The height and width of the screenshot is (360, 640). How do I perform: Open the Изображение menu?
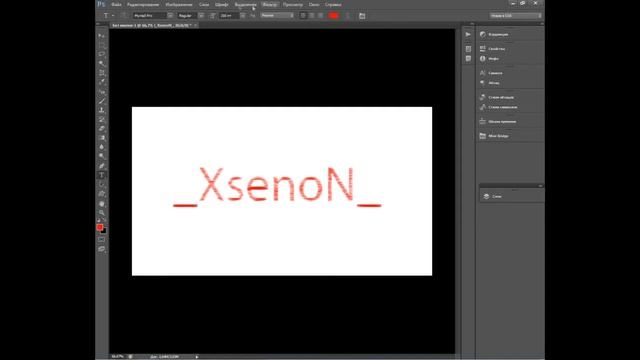tap(179, 4)
